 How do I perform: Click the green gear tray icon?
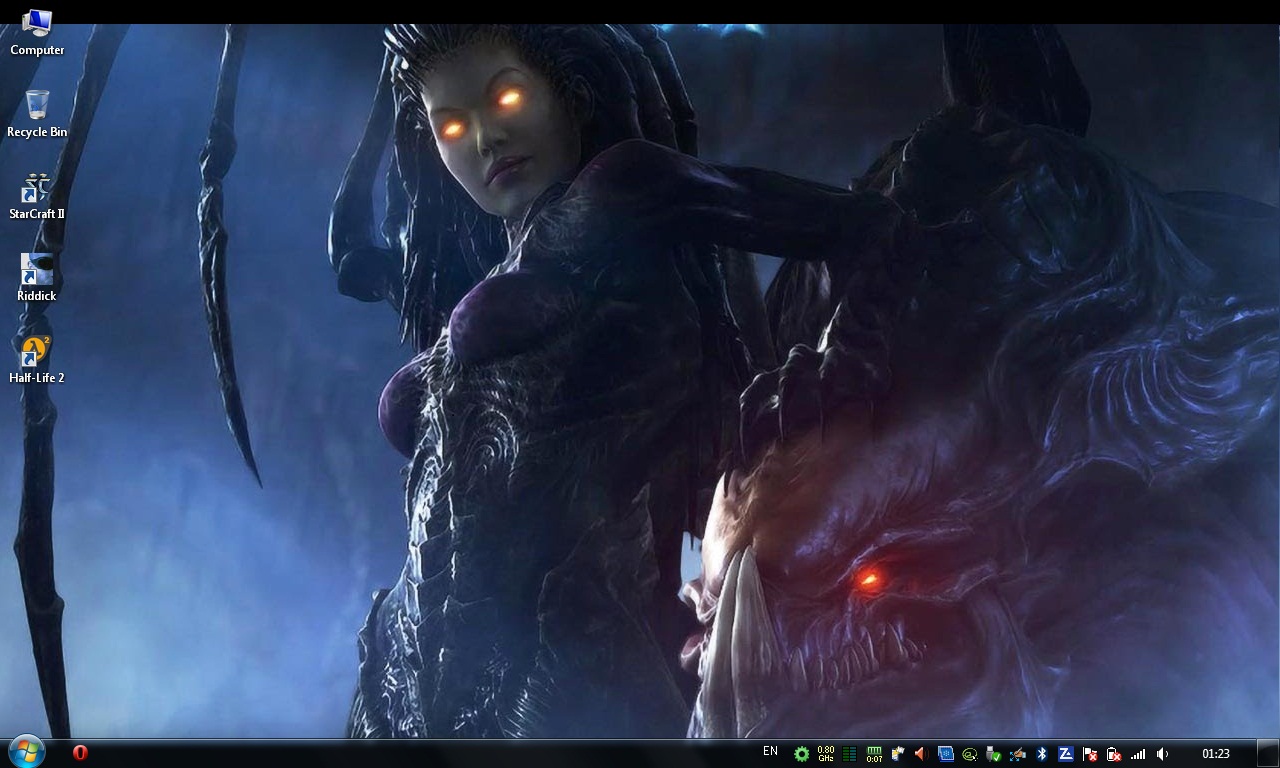coord(801,754)
